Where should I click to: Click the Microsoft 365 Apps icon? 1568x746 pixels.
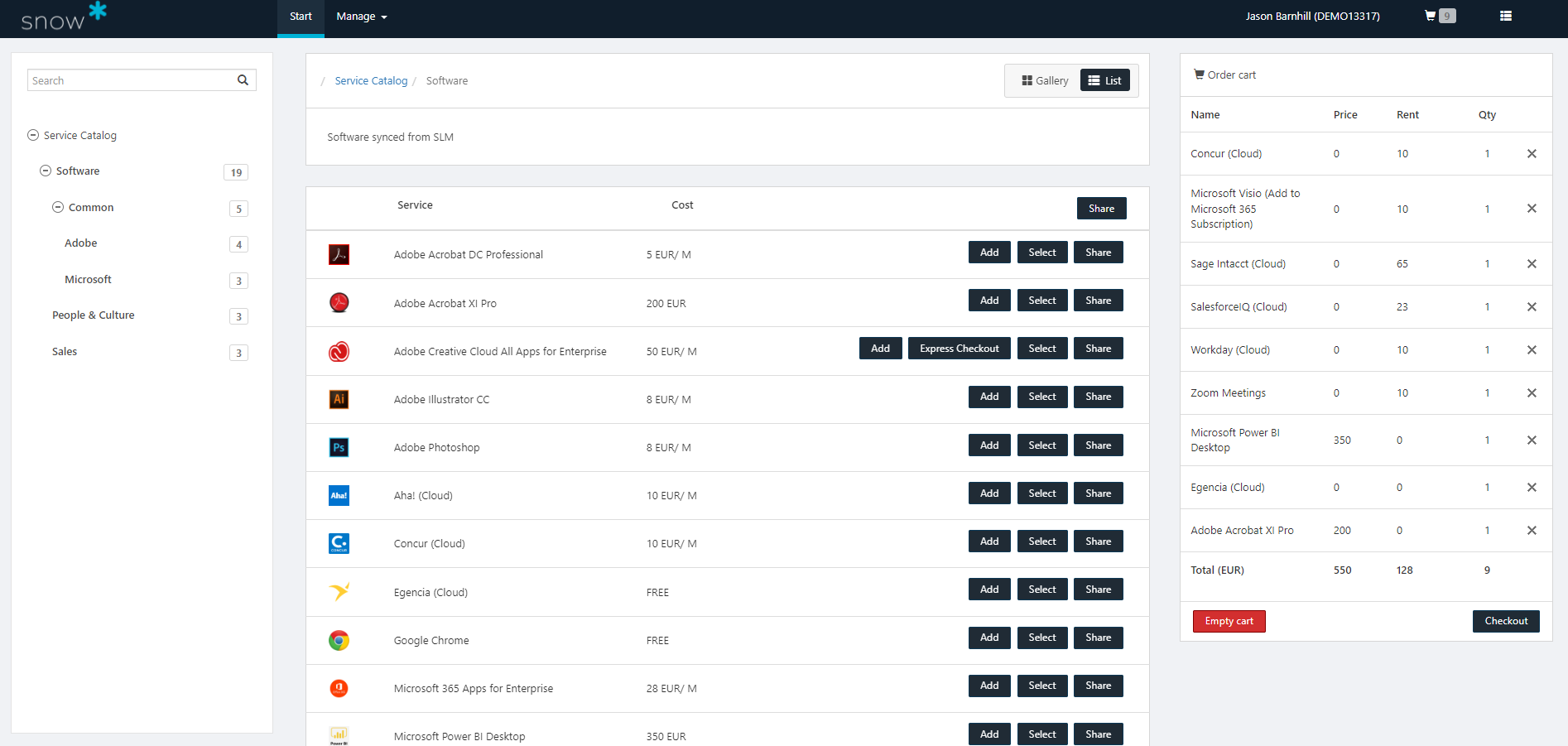pos(339,688)
